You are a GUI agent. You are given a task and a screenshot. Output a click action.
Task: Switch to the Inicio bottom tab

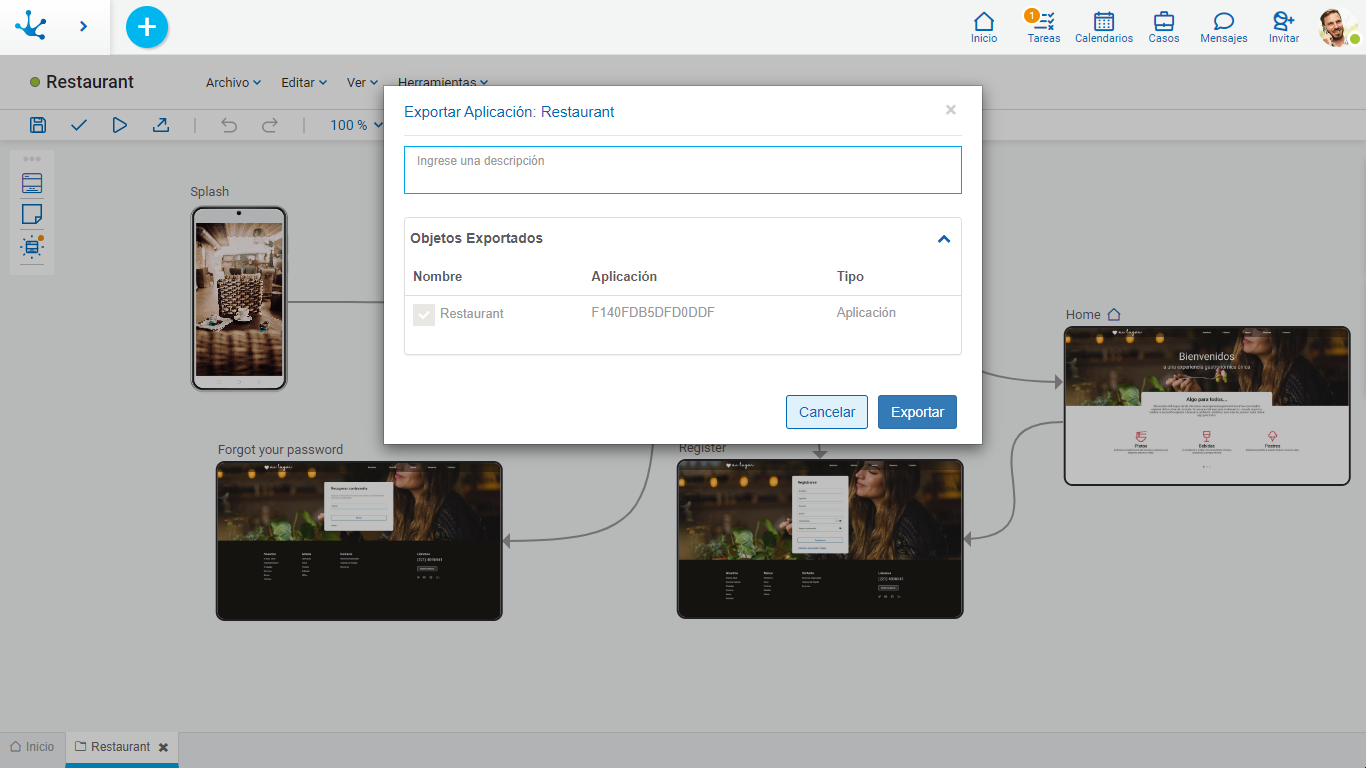(32, 747)
